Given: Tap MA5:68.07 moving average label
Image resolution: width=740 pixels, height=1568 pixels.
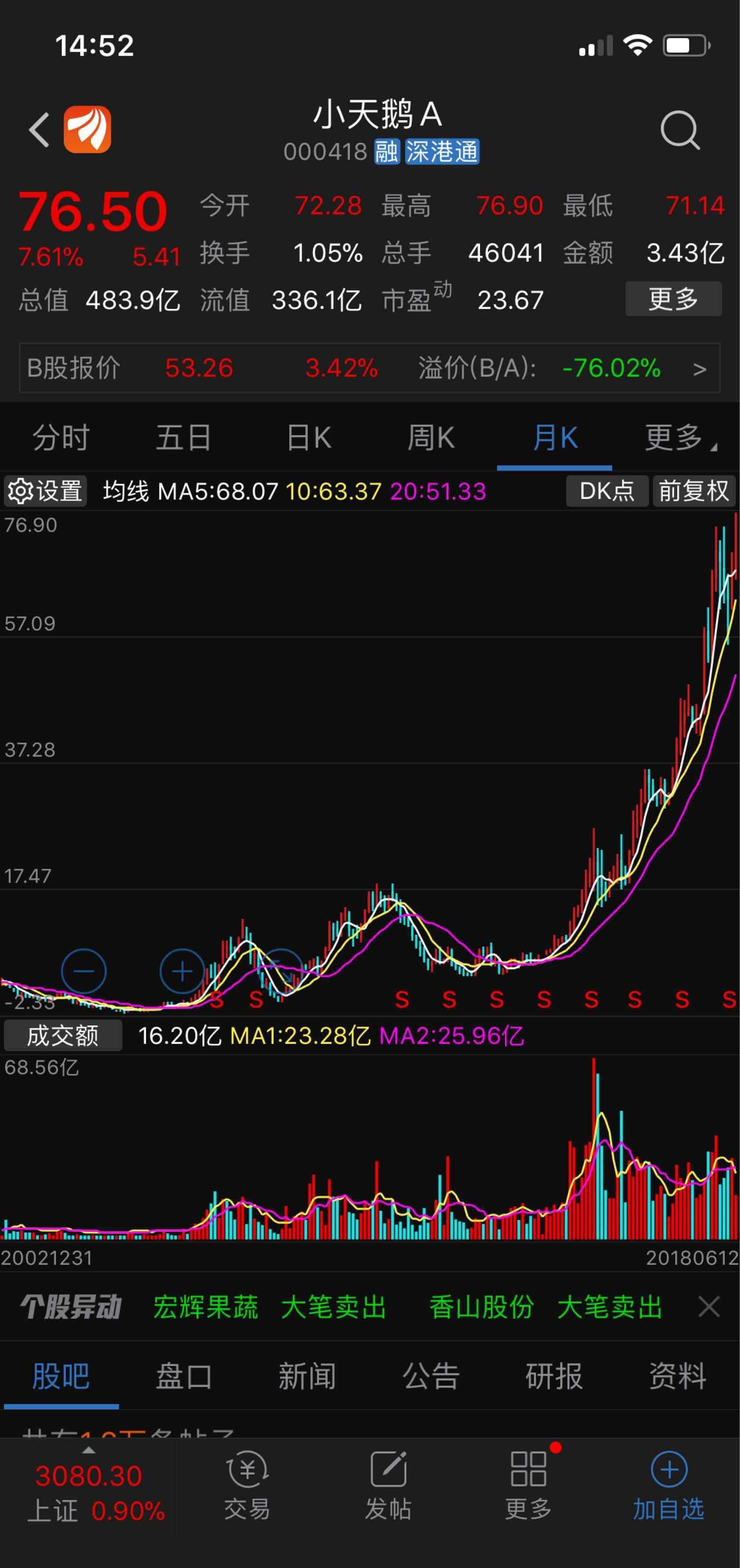Looking at the screenshot, I should pos(217,491).
